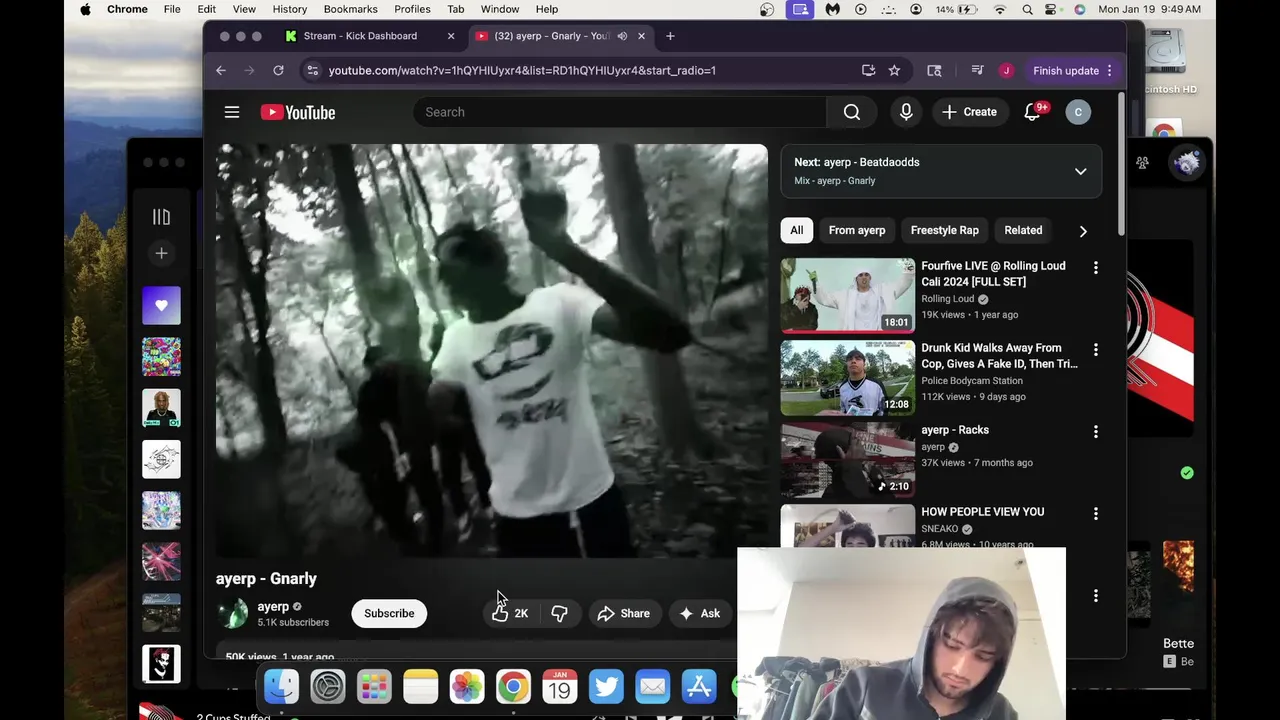Switch to the Stream - Kick Dashboard tab
The height and width of the screenshot is (720, 1280).
[x=360, y=36]
